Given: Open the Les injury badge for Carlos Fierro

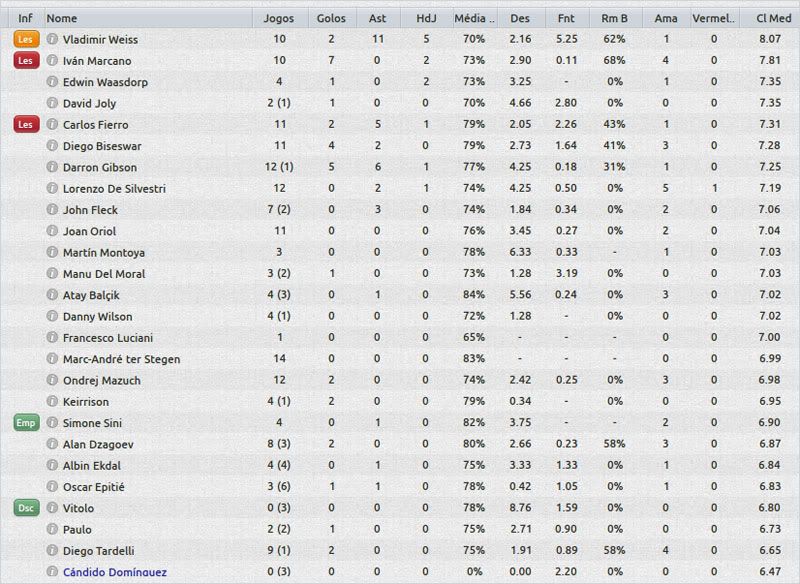Looking at the screenshot, I should click(25, 125).
